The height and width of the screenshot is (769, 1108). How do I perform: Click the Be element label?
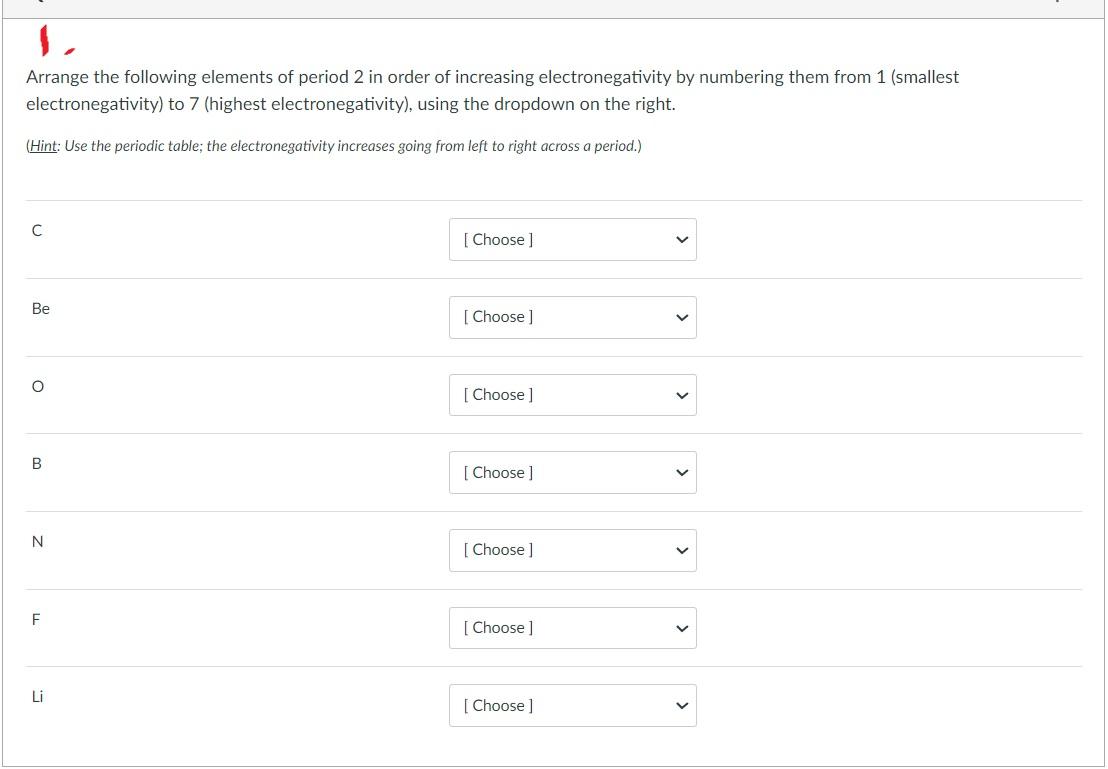[40, 308]
